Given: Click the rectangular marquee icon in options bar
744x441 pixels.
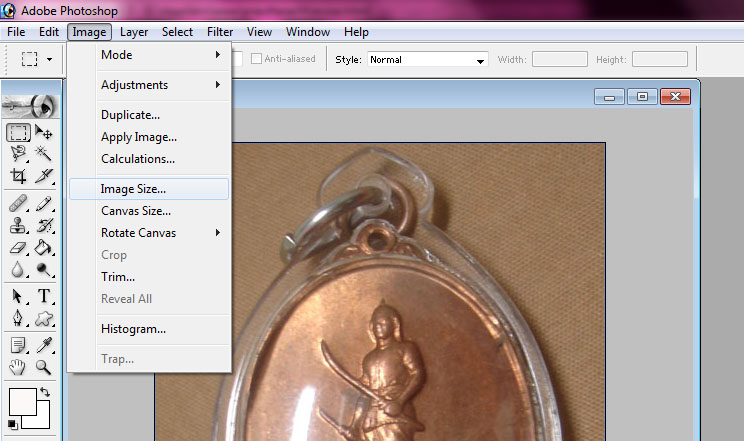Looking at the screenshot, I should tap(29, 59).
